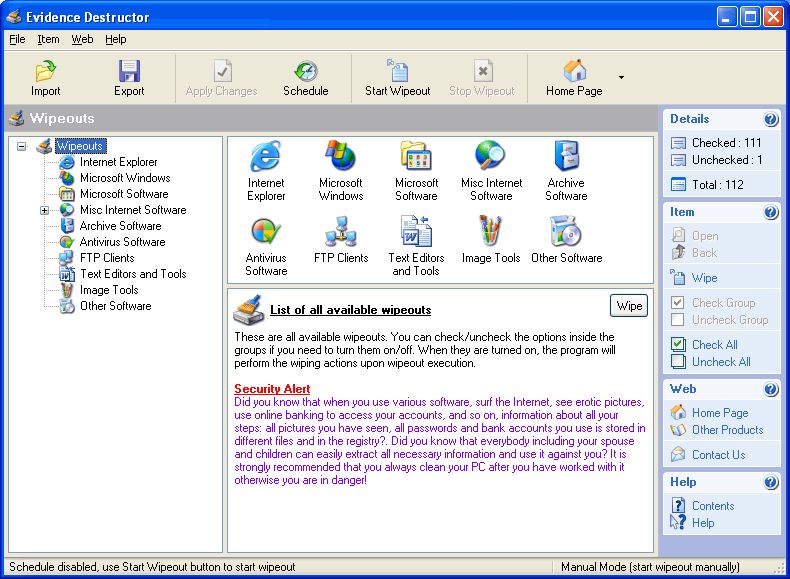Select Antivirus Software in the tree

click(122, 242)
